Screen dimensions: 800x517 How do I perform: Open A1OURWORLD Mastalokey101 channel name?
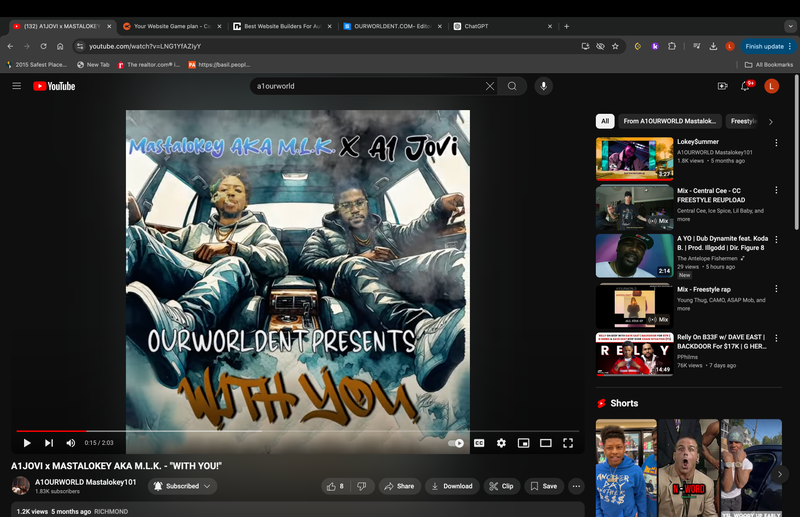[86, 482]
